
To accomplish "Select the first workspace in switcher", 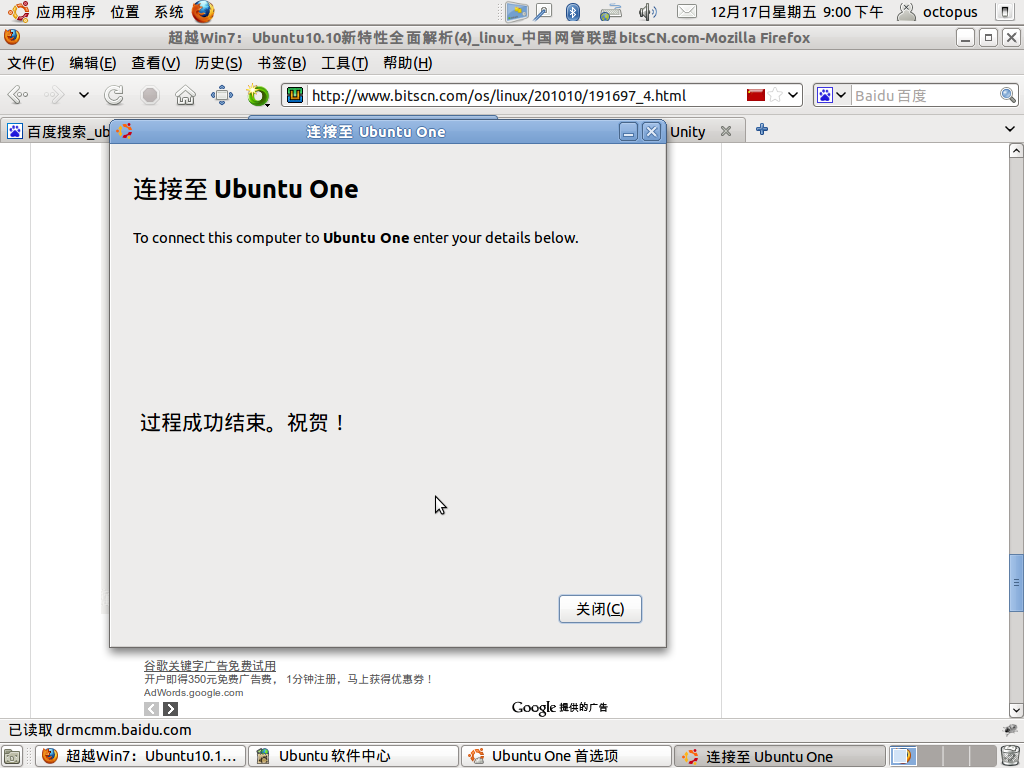I will 902,756.
